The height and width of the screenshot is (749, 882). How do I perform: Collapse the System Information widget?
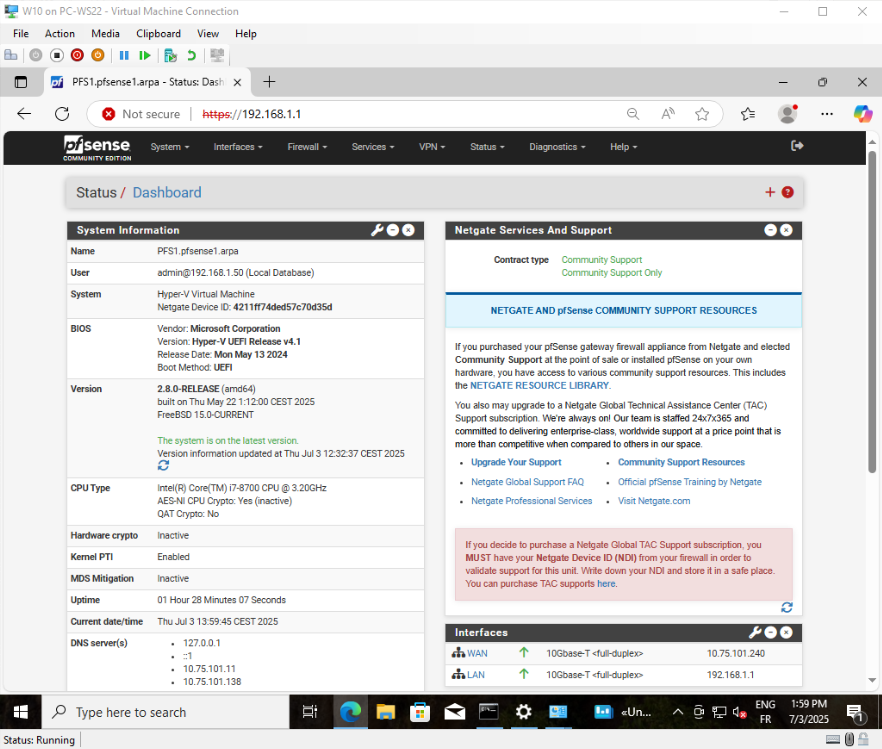(x=393, y=230)
